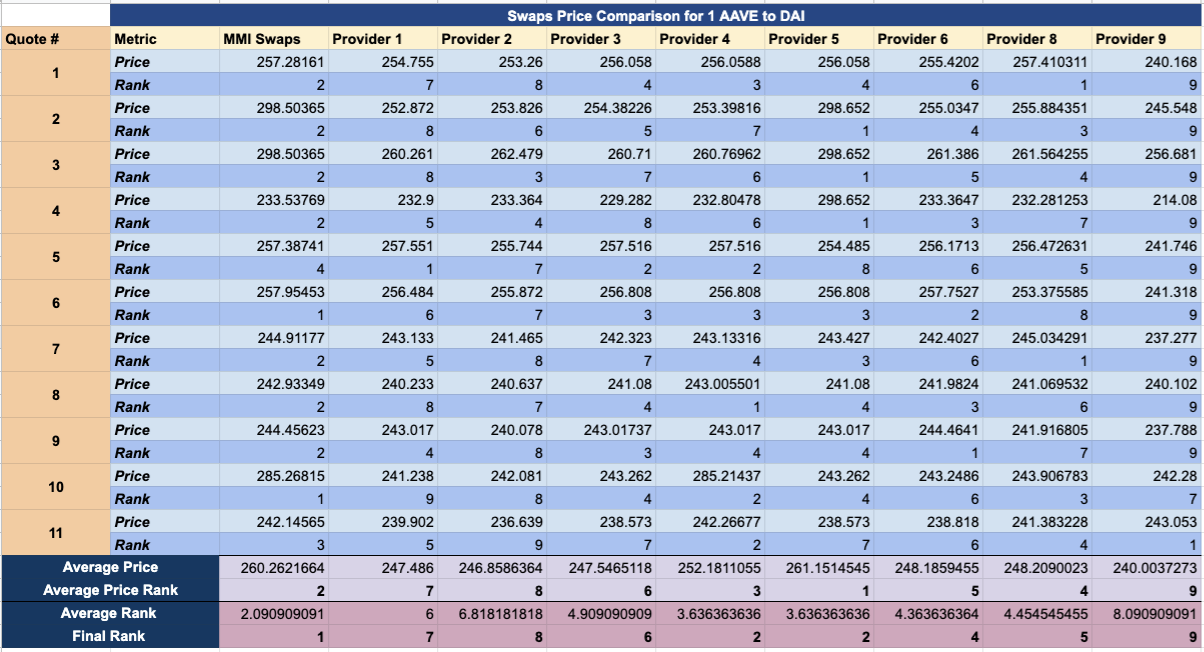Select the cell with price 254.755

[382, 62]
